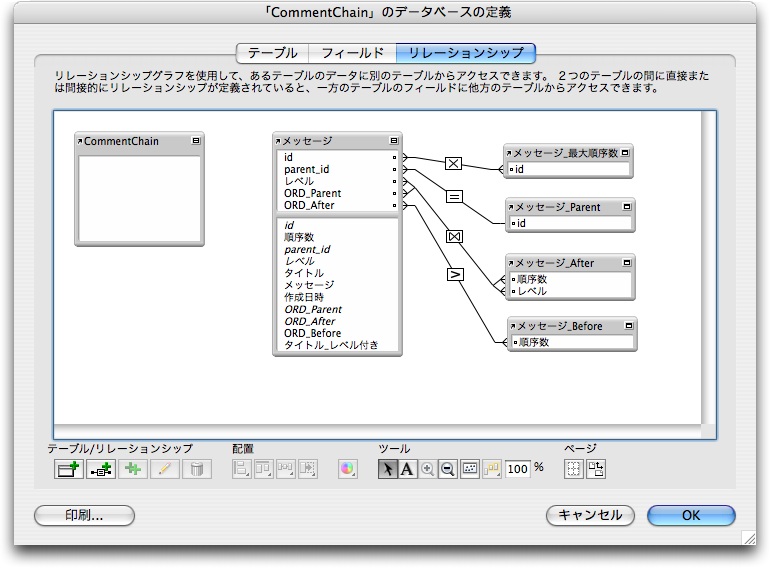Image resolution: width=770 pixels, height=568 pixels.
Task: Click the add table icon
Action: coord(68,469)
